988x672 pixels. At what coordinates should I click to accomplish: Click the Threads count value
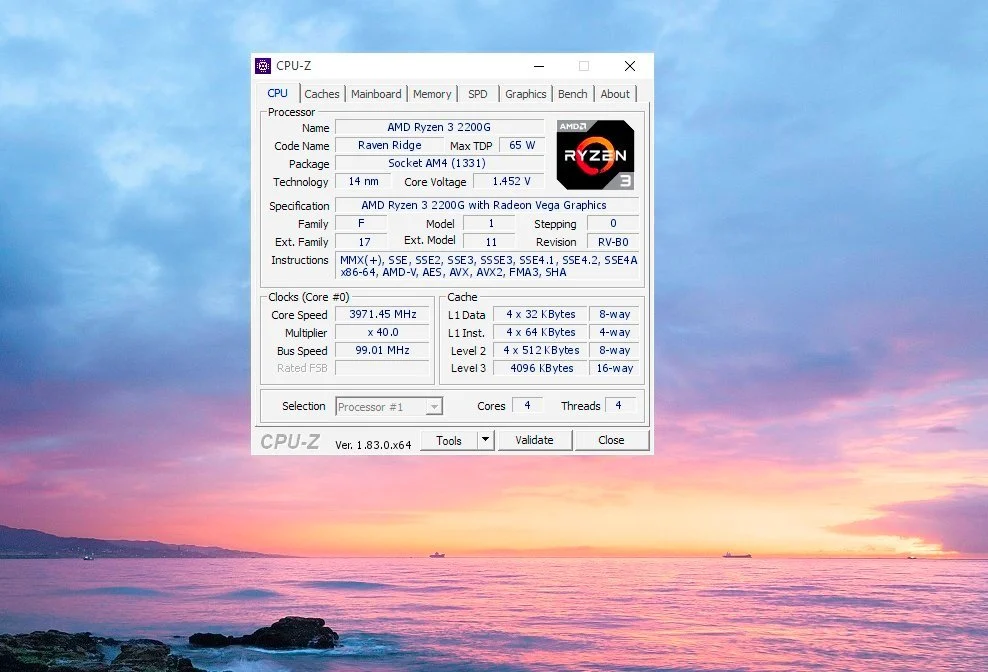(619, 405)
